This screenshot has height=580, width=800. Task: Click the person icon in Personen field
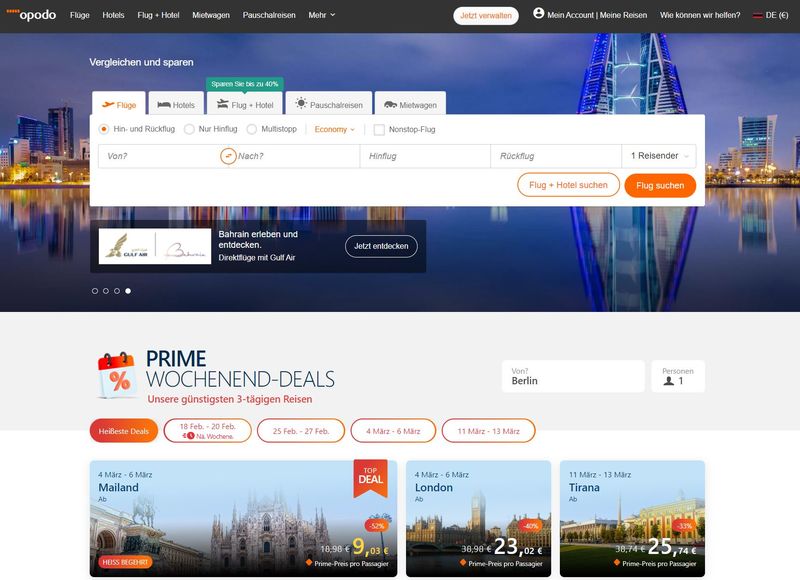pyautogui.click(x=668, y=381)
